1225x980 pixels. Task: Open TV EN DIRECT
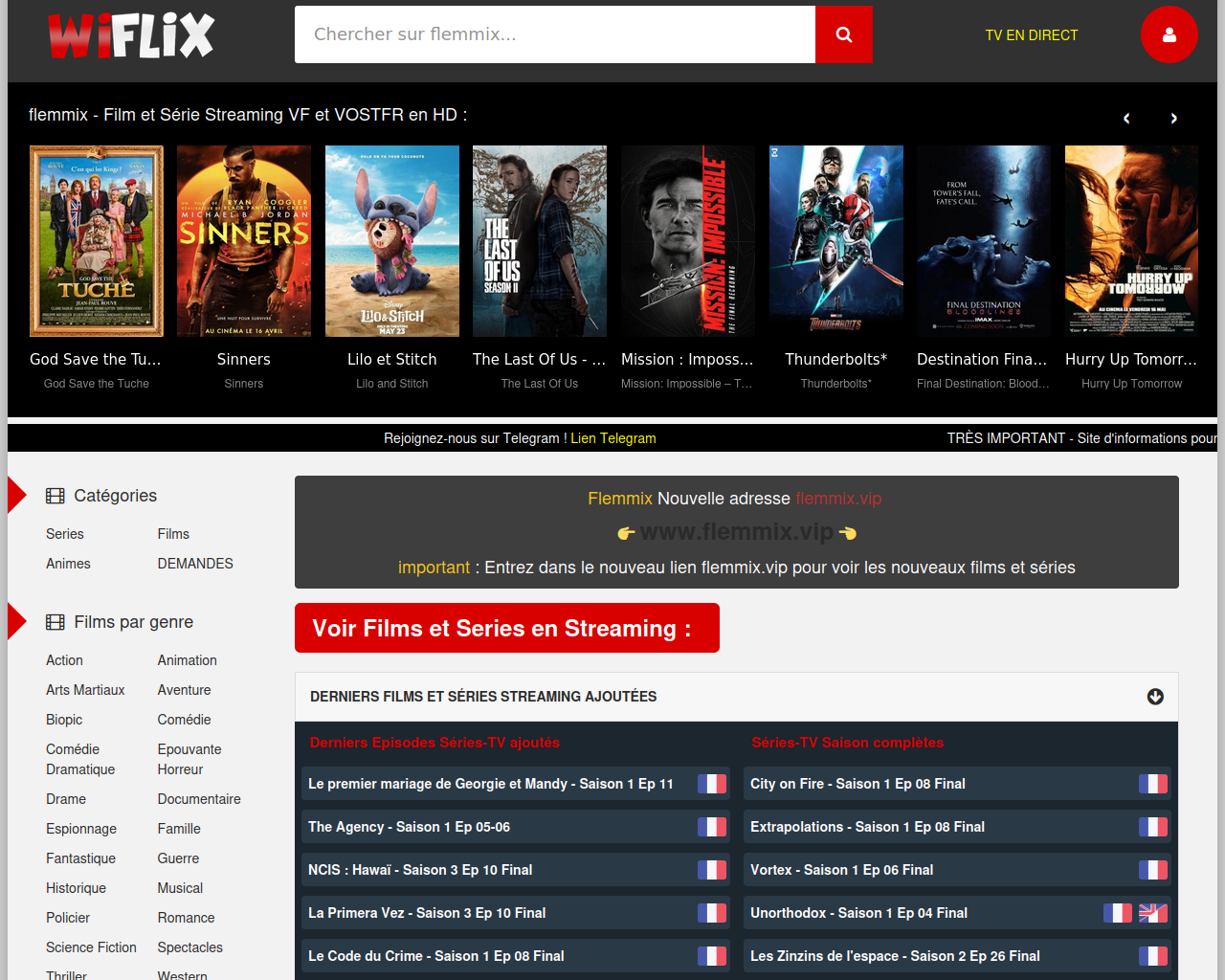[1032, 35]
